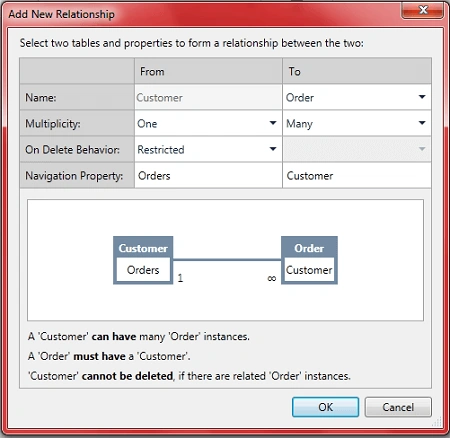Click the relationship line between the entities

227,259
